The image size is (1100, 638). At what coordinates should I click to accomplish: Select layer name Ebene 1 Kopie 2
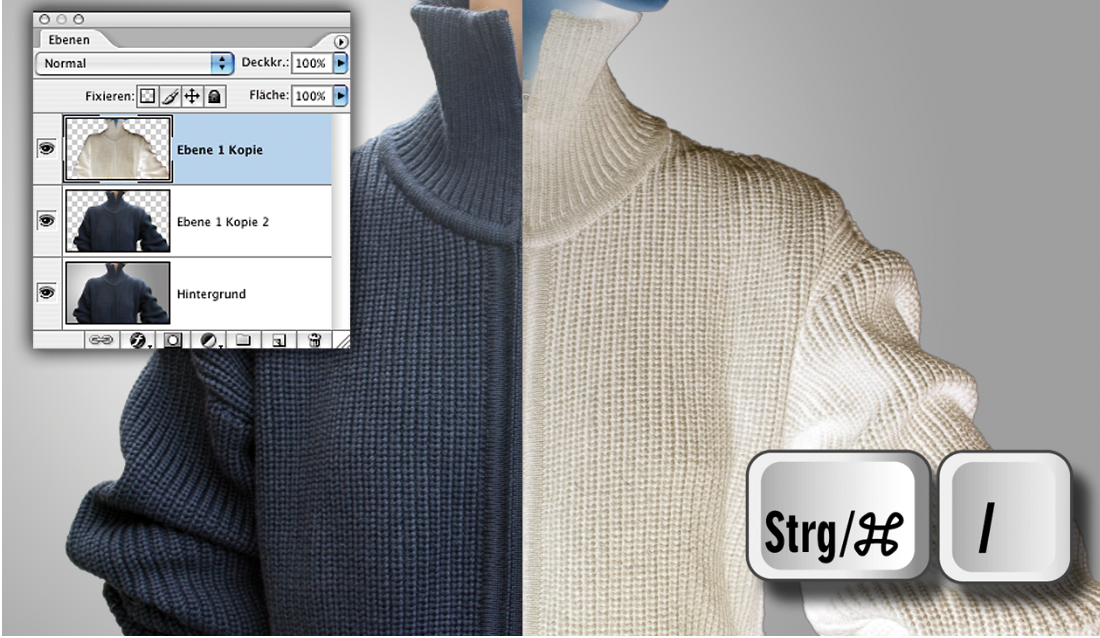222,222
